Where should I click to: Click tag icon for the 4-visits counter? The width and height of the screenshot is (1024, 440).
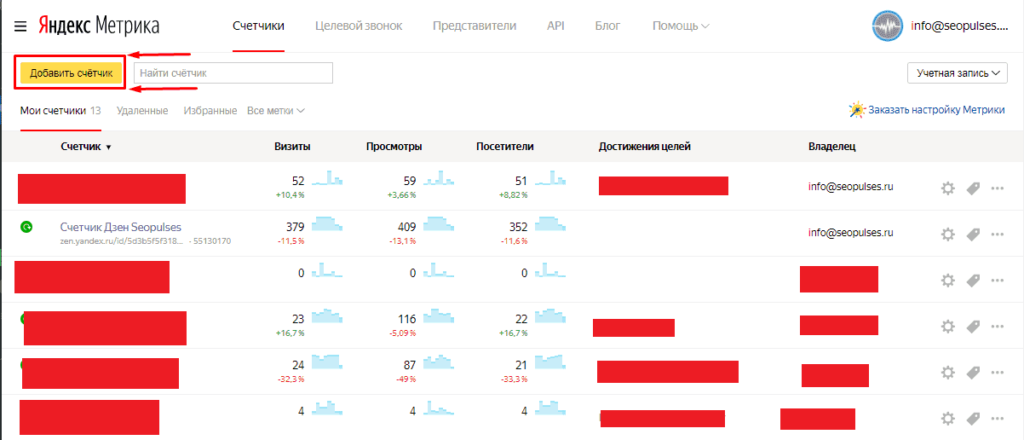[973, 418]
